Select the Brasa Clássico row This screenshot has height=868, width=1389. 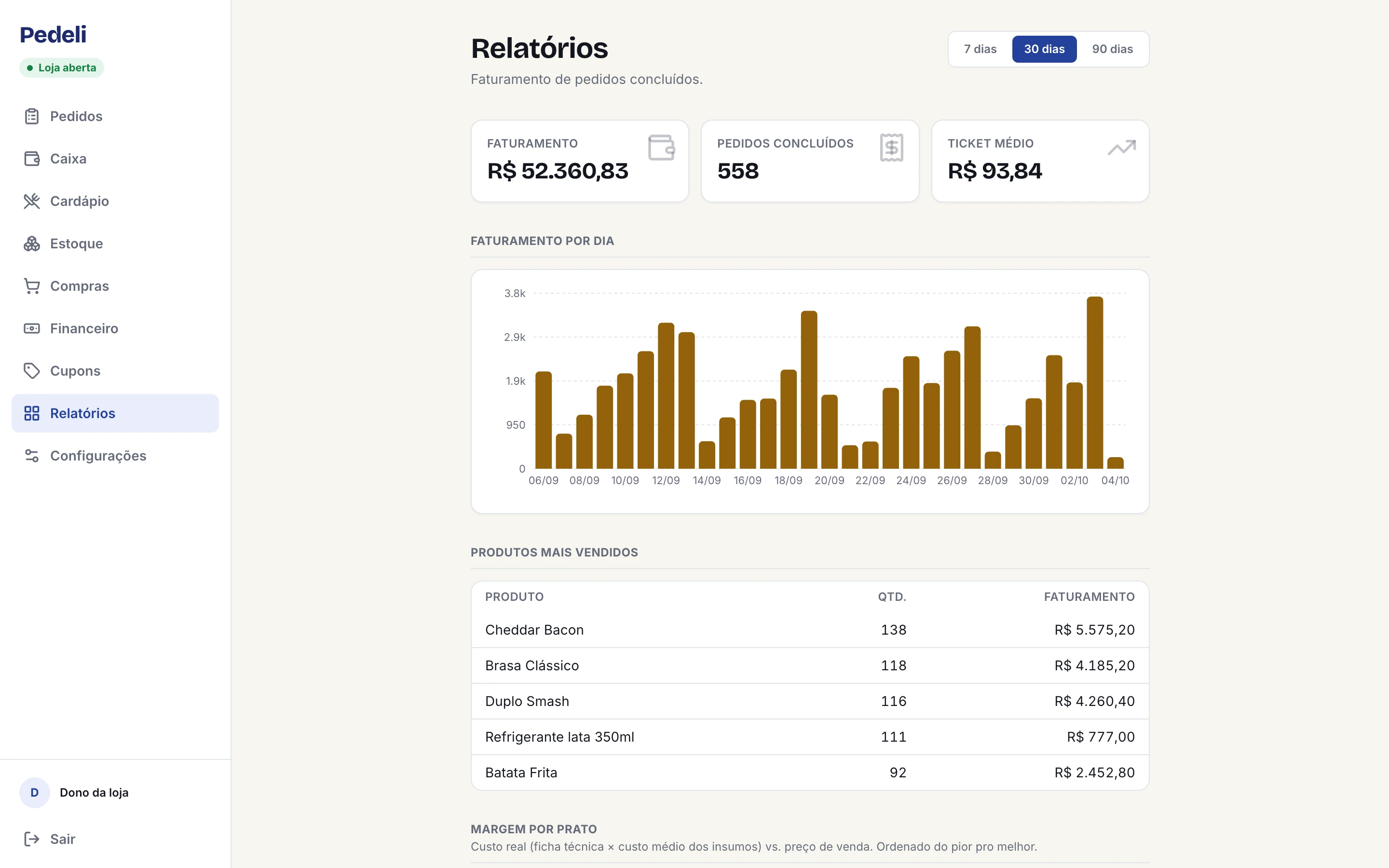(810, 665)
